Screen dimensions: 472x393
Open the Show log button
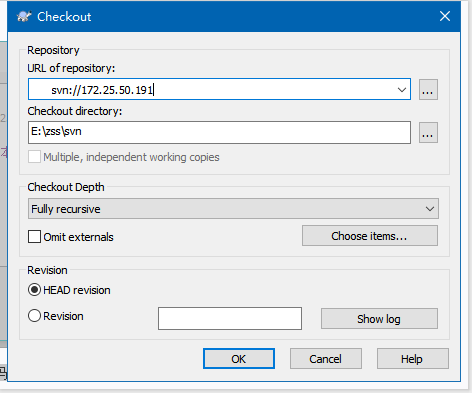point(379,319)
